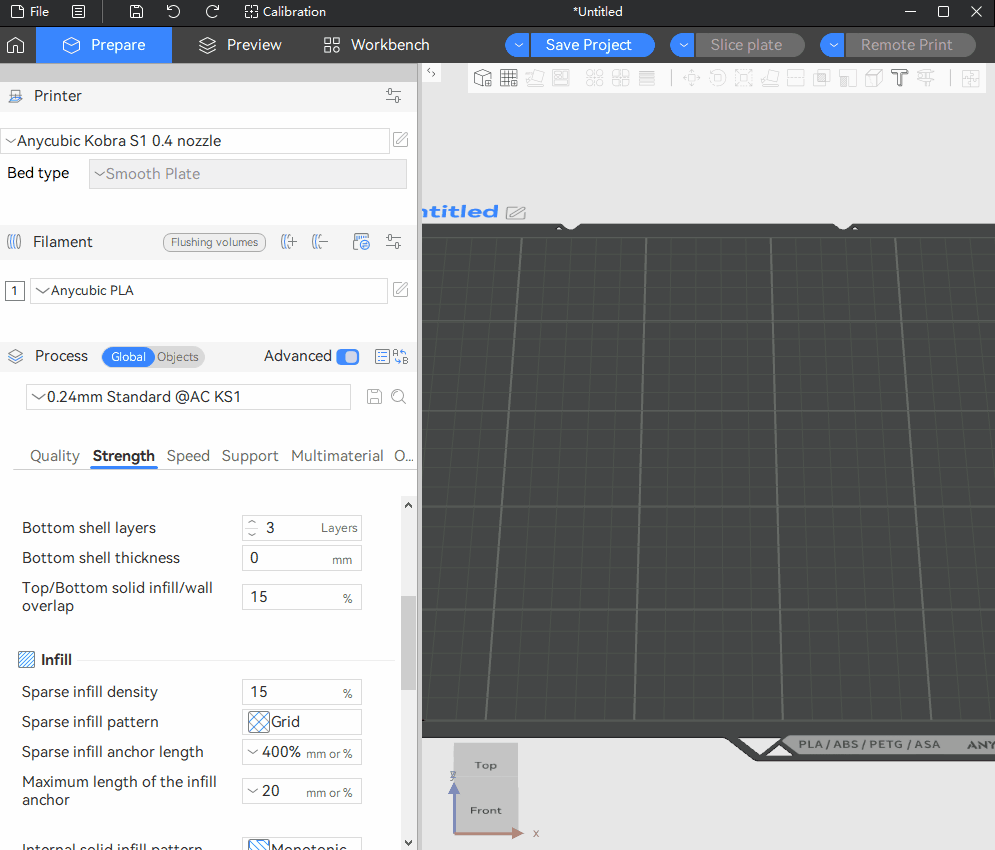
Task: Expand the Remote Print arrow dropdown
Action: coord(833,45)
